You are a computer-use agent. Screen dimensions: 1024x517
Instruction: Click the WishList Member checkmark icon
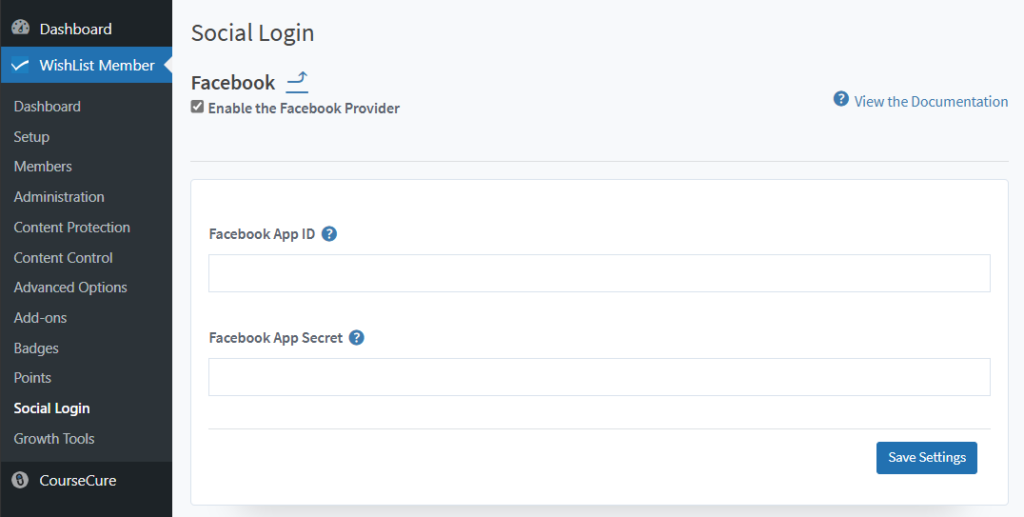click(x=20, y=65)
